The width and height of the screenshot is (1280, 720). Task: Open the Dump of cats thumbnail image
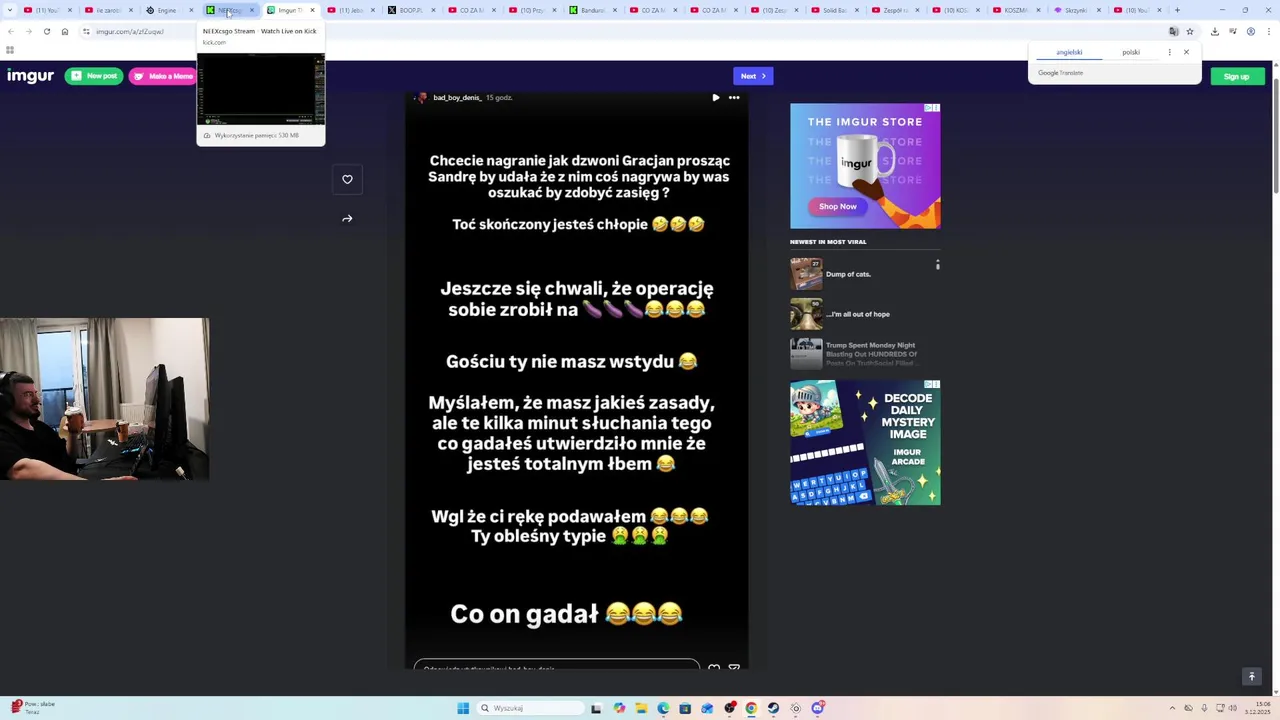pos(806,274)
